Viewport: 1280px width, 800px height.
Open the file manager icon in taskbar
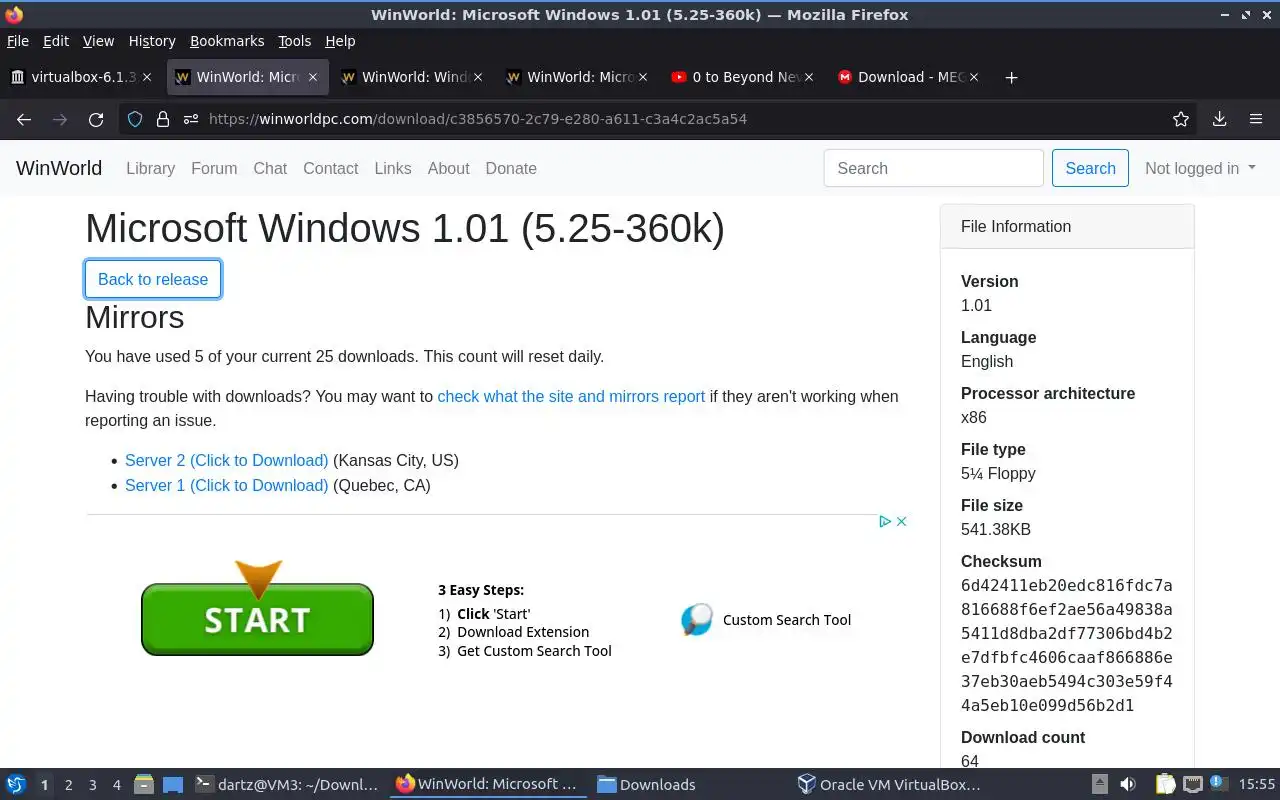click(143, 785)
